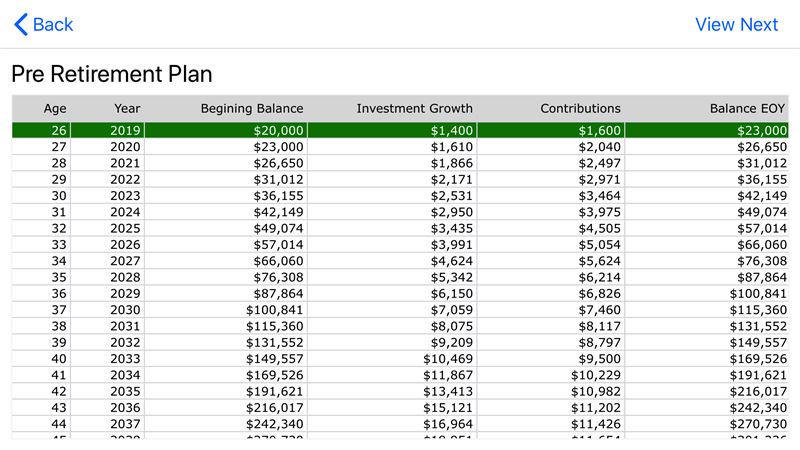The width and height of the screenshot is (800, 450).
Task: Click contributions $2,971 cell
Action: pos(551,179)
